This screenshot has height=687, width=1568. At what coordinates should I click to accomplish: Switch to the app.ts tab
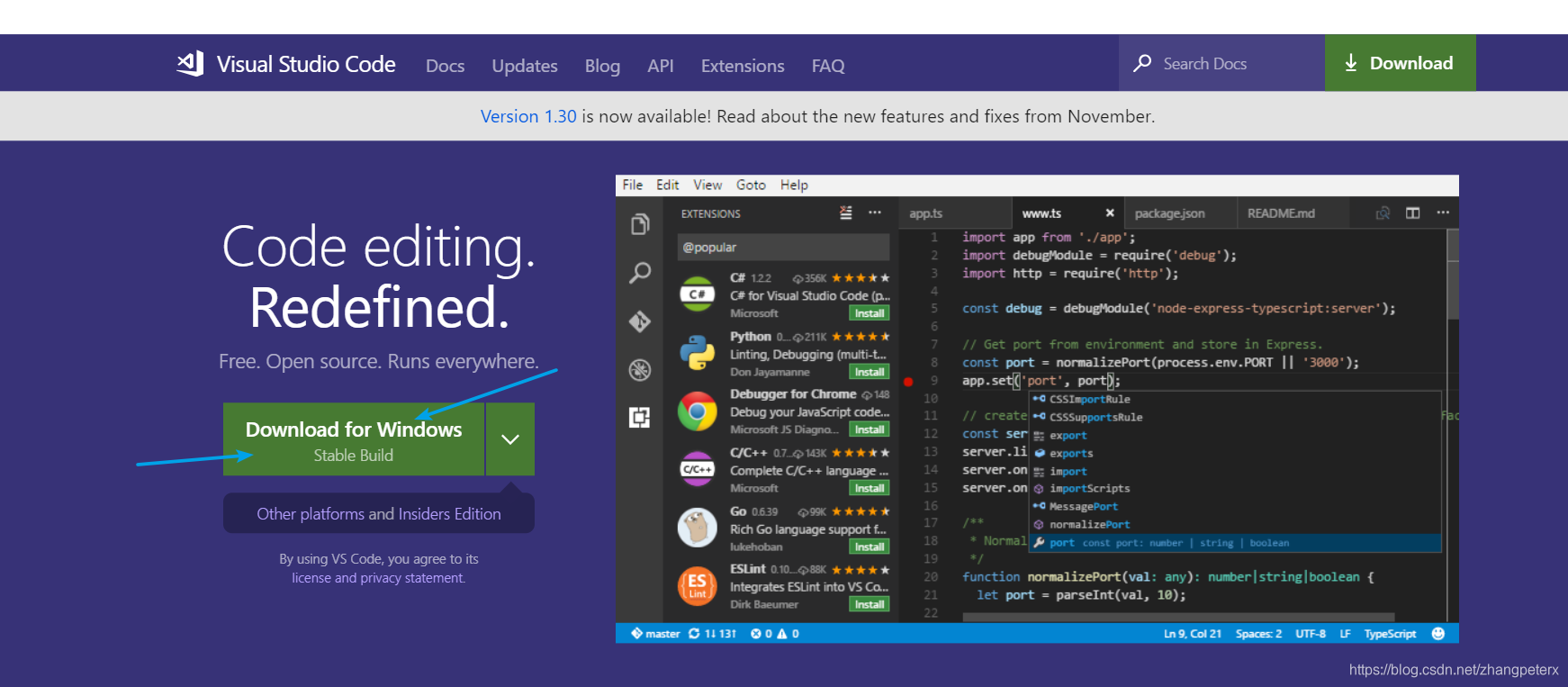954,213
